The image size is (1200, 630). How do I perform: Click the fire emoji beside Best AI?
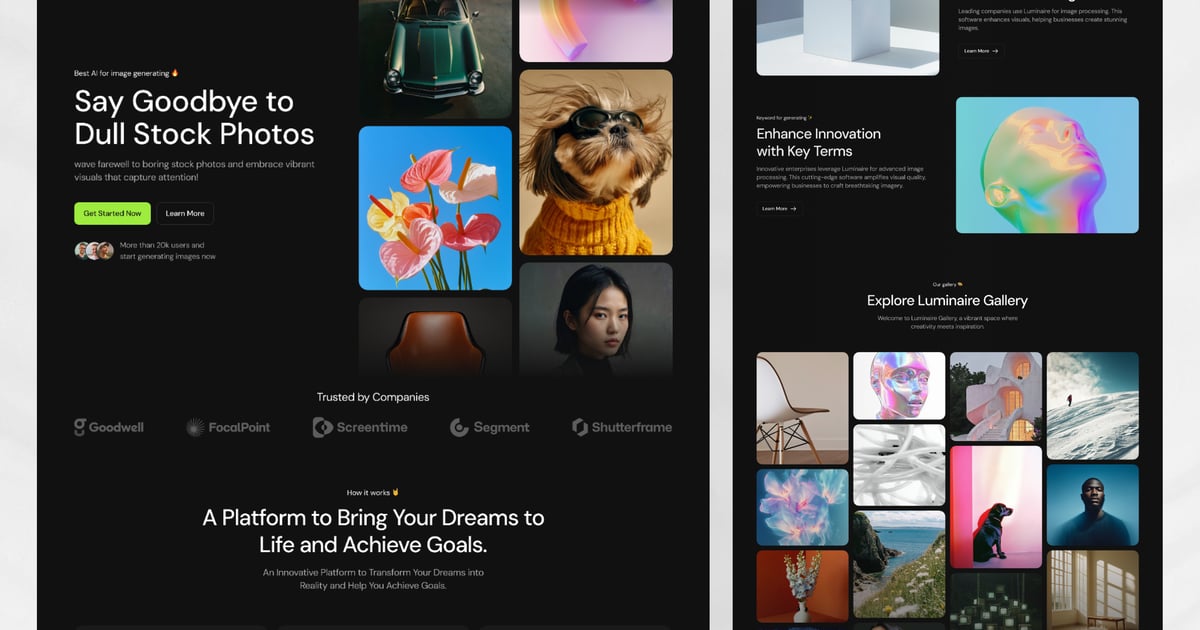pyautogui.click(x=175, y=73)
